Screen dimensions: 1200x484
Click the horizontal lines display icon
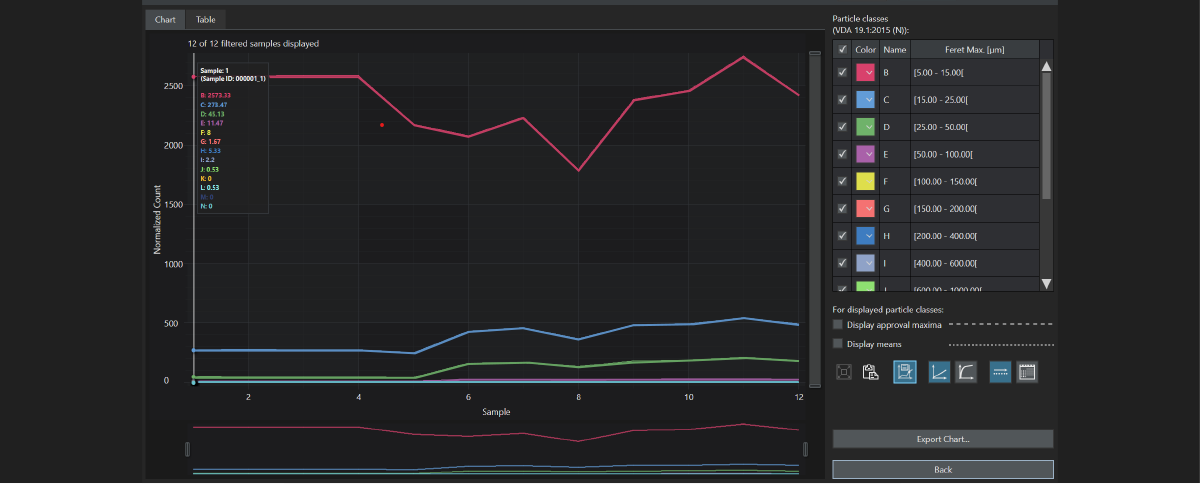1000,372
